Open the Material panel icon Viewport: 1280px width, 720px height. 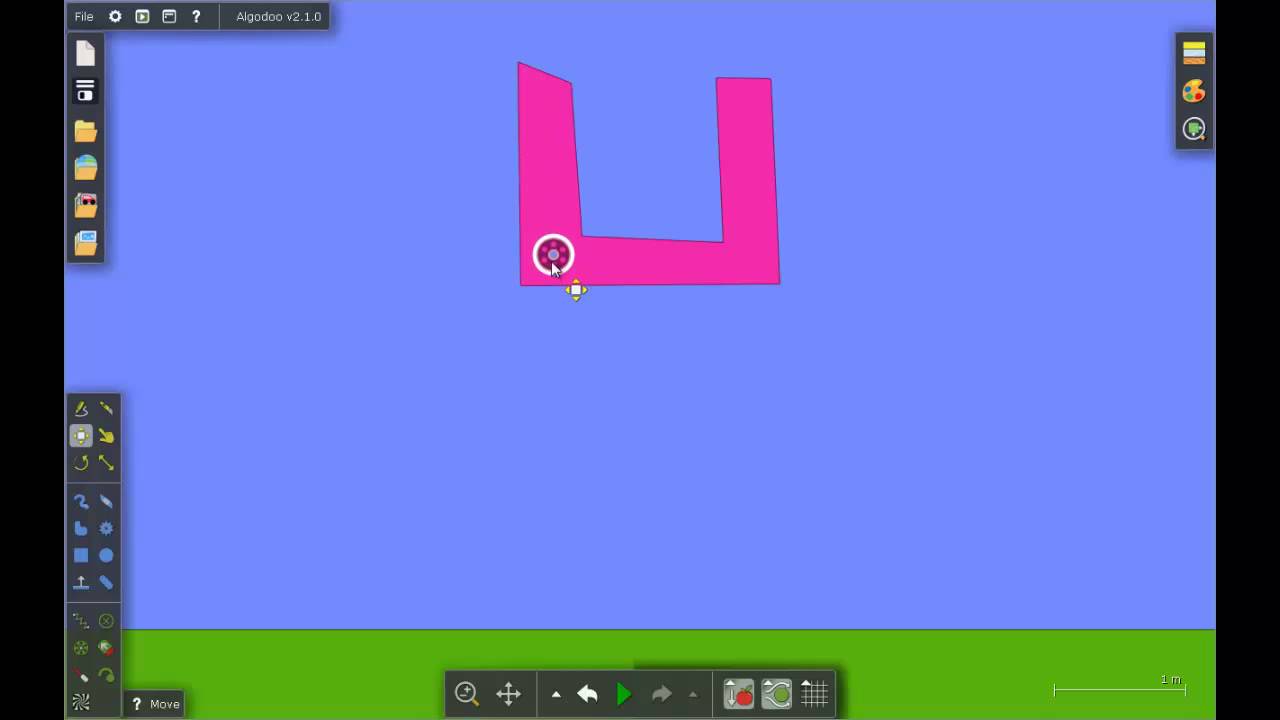[1194, 53]
